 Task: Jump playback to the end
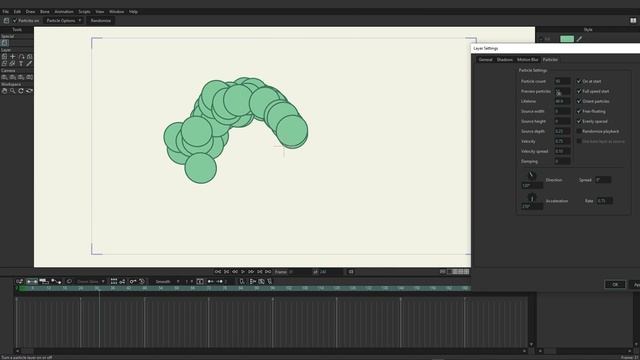268,272
